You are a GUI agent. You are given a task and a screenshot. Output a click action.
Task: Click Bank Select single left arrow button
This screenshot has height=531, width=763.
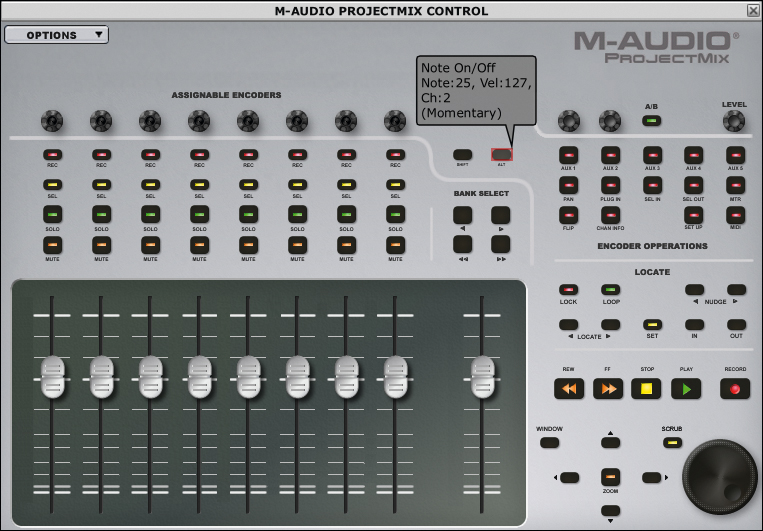[x=462, y=215]
